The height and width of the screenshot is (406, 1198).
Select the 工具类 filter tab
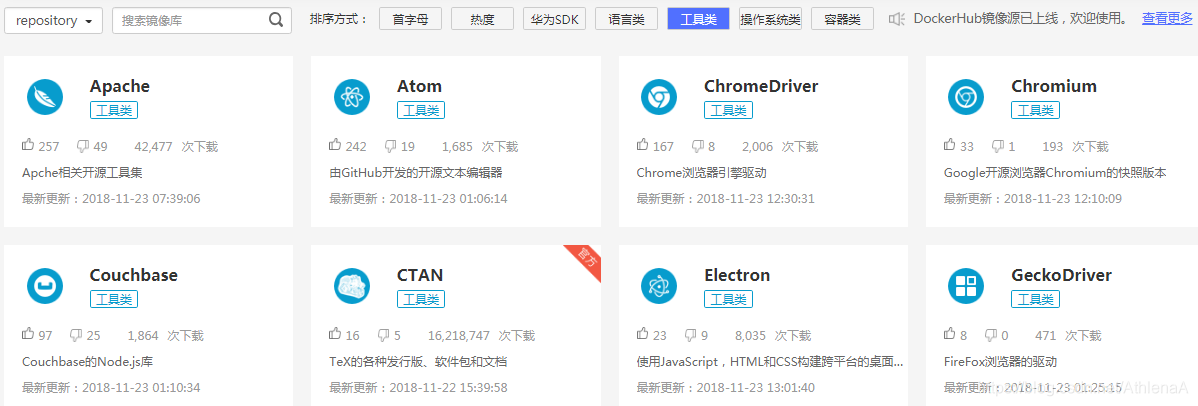tap(698, 19)
